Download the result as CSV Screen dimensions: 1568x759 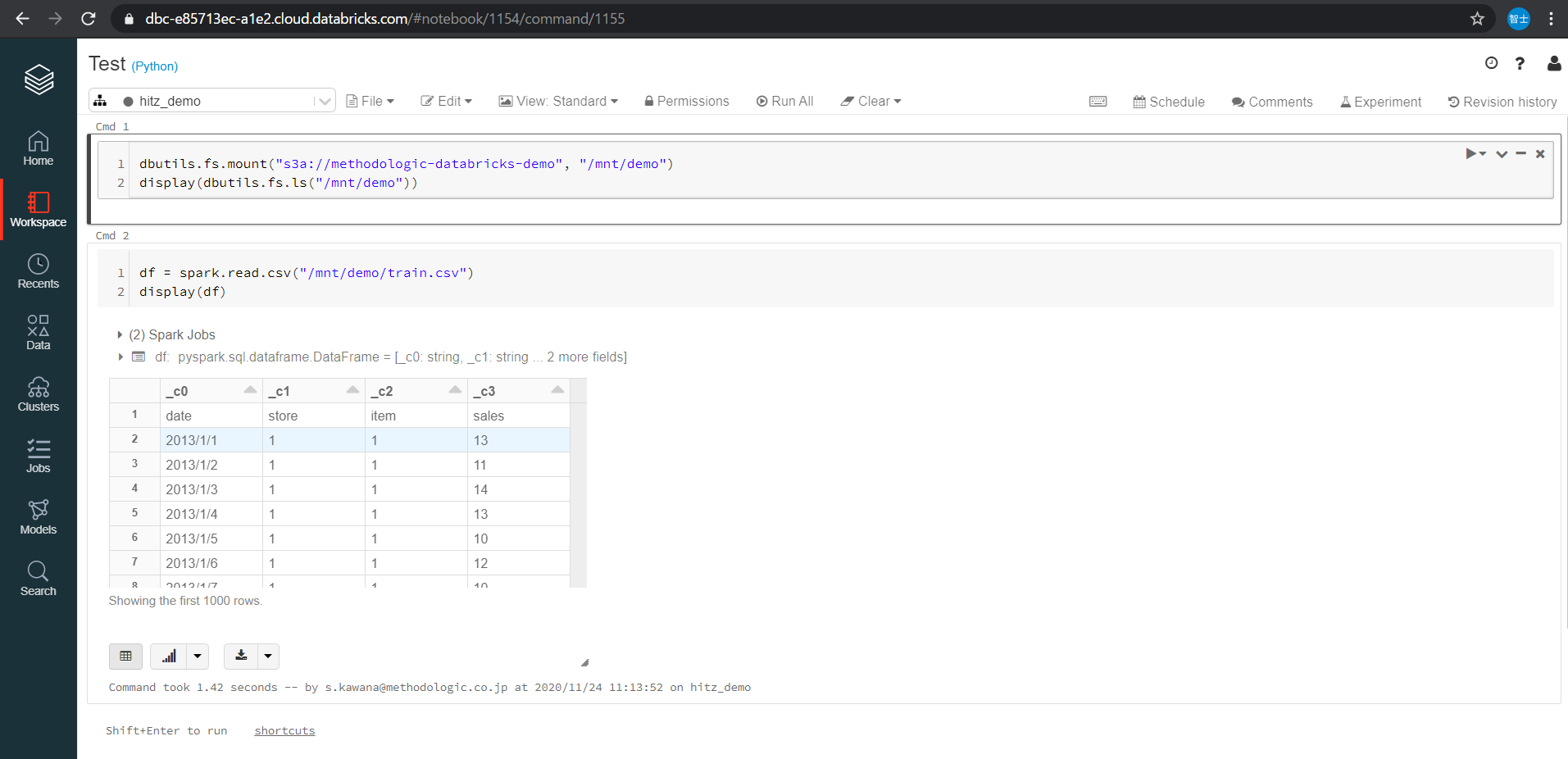pyautogui.click(x=241, y=656)
